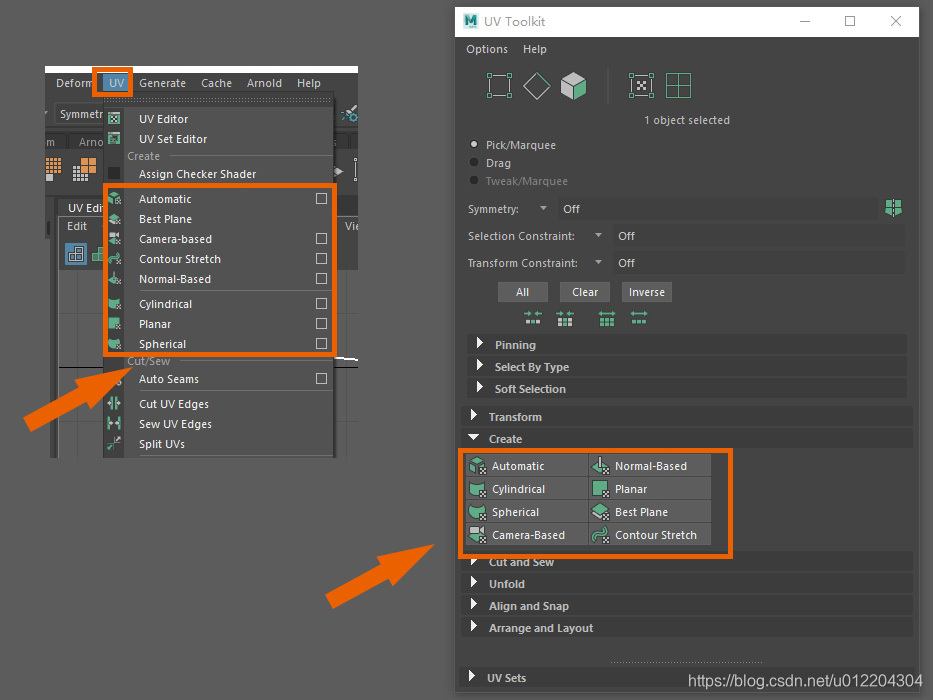Image resolution: width=933 pixels, height=700 pixels.
Task: Click the Normal-Based icon in UV Toolkit
Action: tap(600, 465)
